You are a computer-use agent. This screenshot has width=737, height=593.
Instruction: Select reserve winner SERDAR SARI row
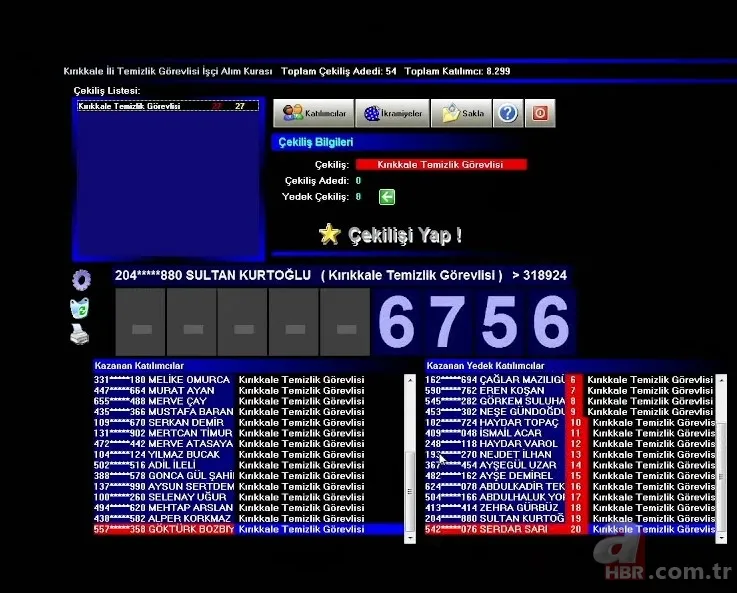click(x=570, y=530)
